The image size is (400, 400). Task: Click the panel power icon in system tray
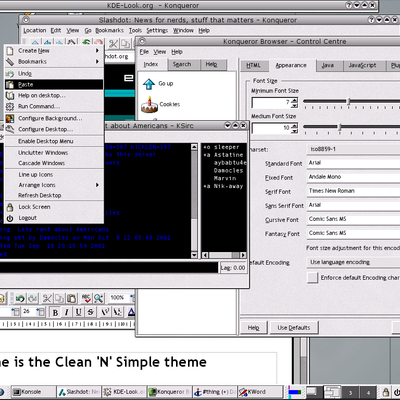tap(397, 392)
